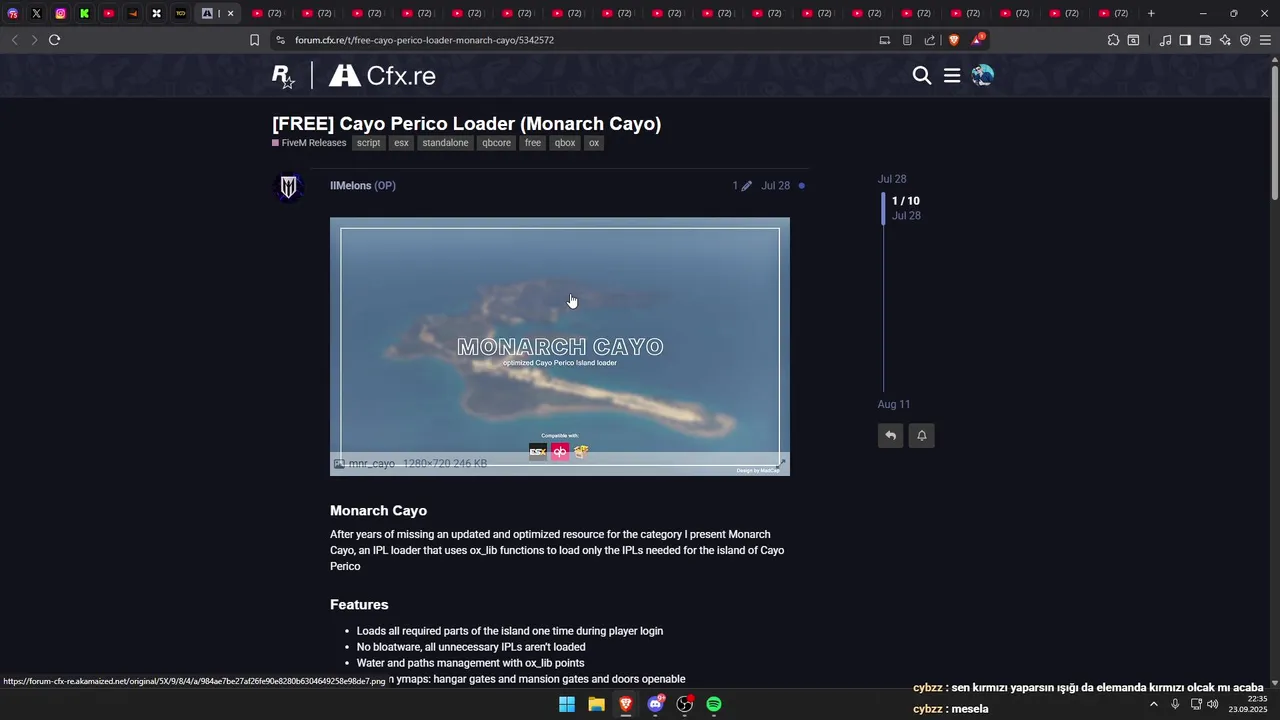Click the system tray microphone icon
Screen dimensions: 1280x720
point(1175,704)
